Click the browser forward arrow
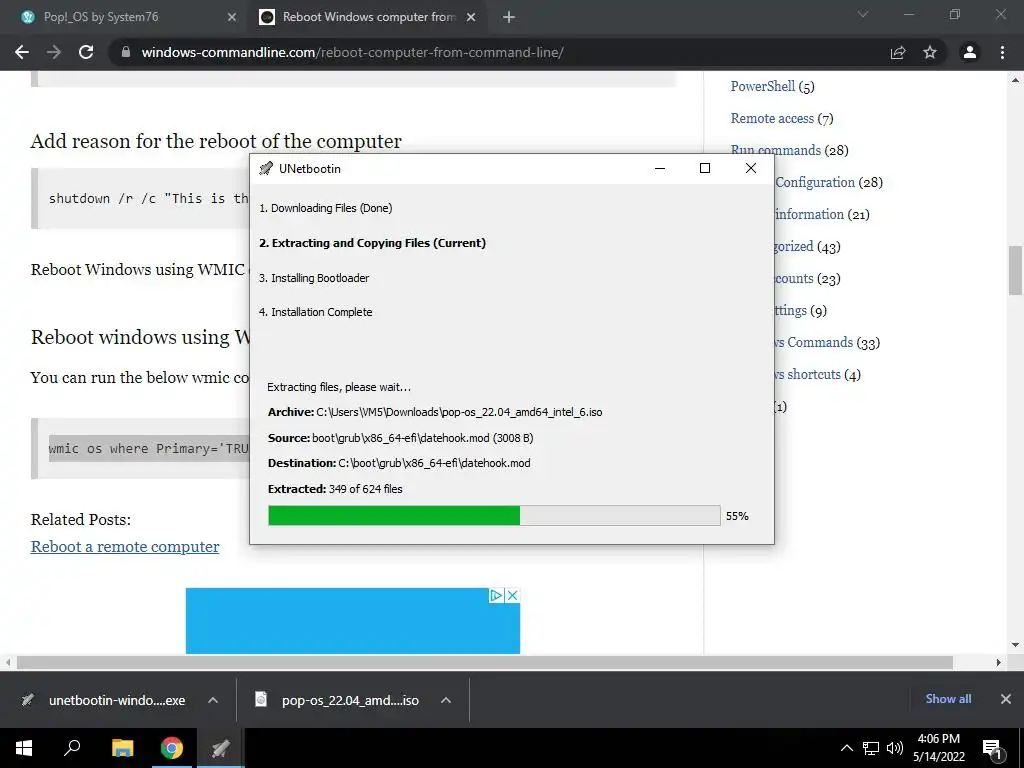The image size is (1024, 768). 54,52
